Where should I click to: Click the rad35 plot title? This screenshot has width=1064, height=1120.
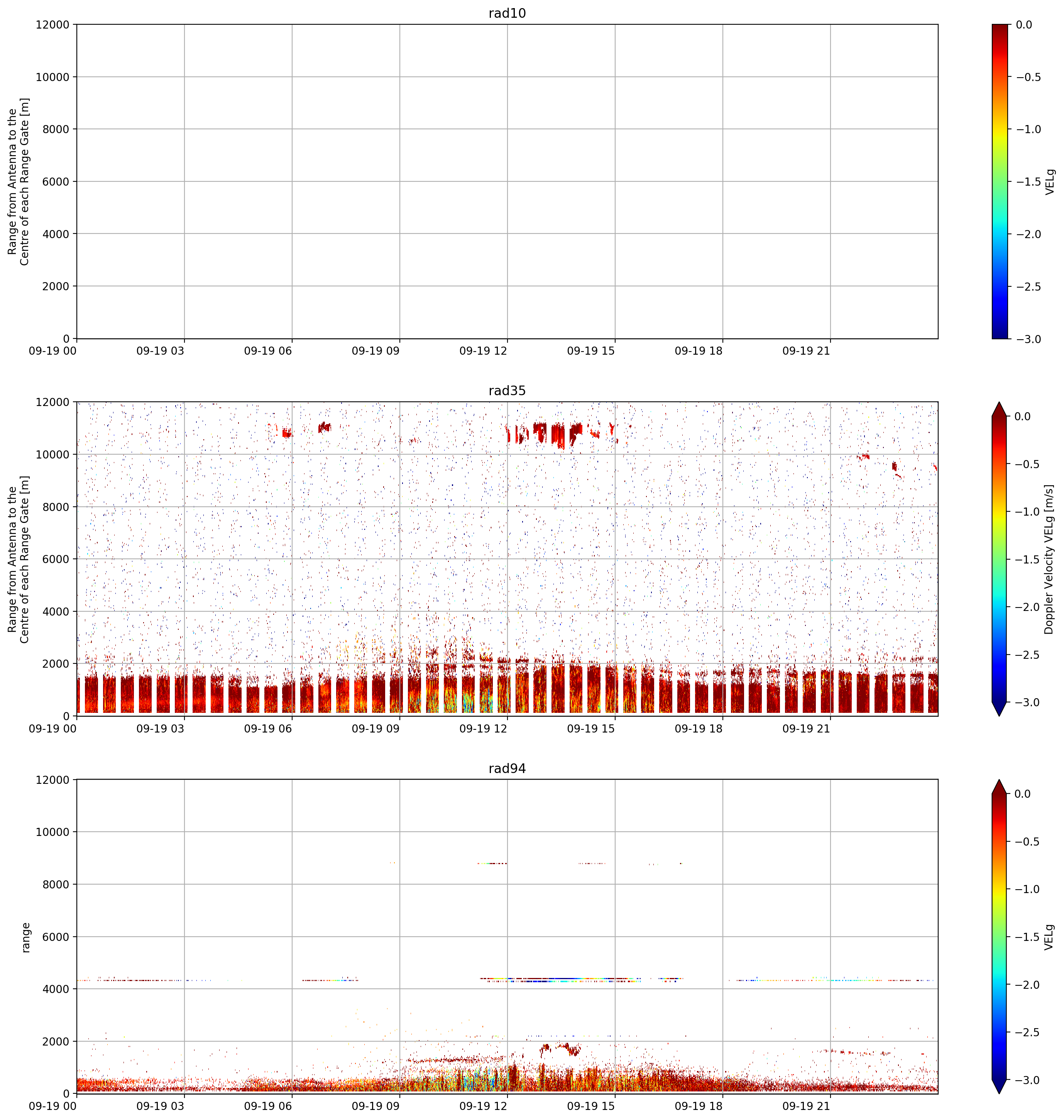(x=507, y=391)
